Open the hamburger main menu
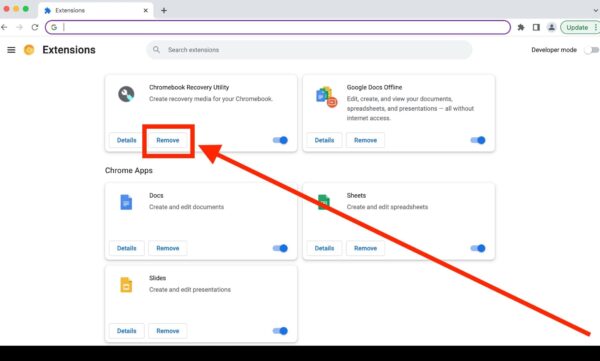This screenshot has height=361, width=600. (11, 50)
